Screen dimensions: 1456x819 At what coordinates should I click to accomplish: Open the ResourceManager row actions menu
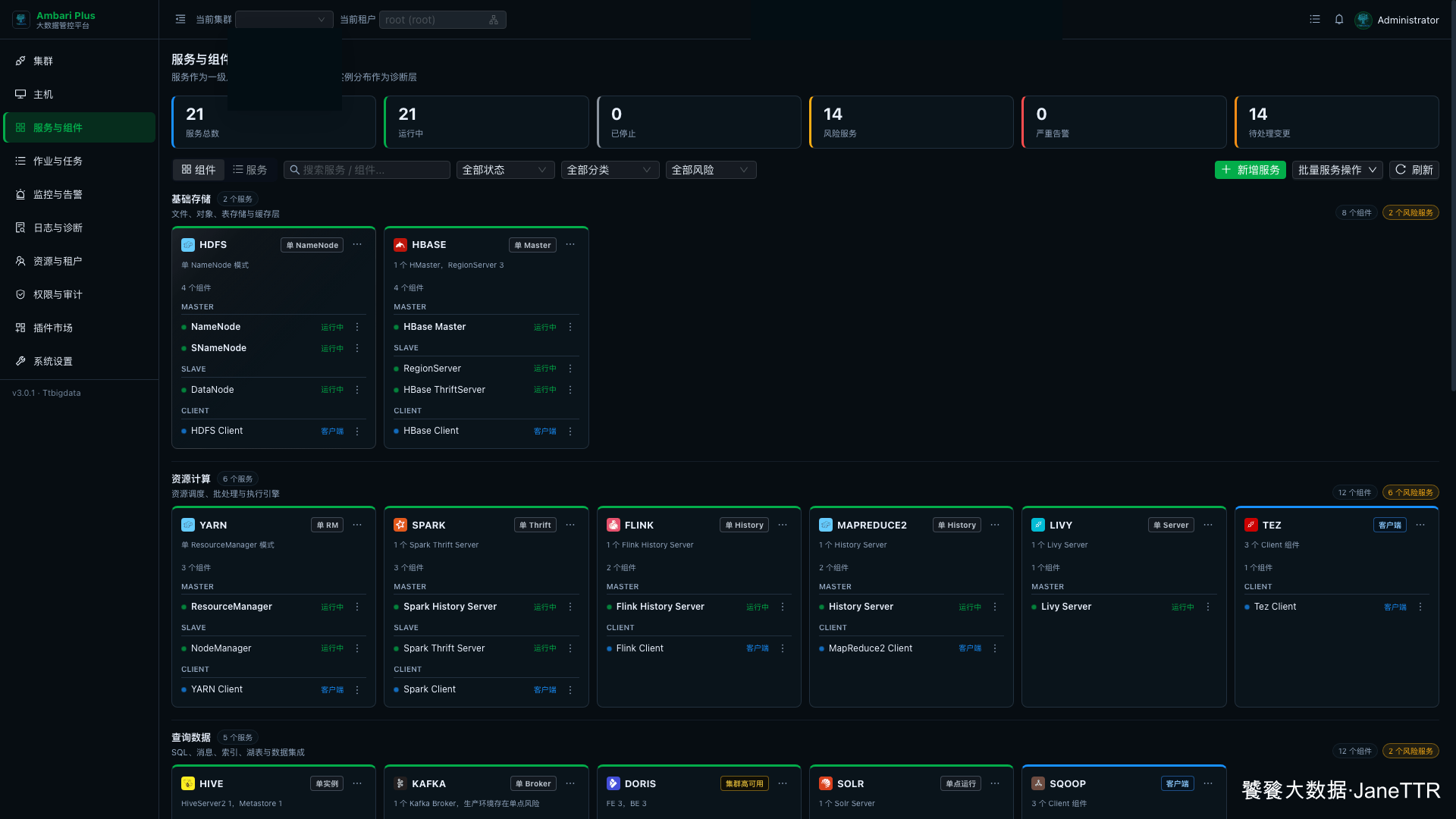tap(357, 607)
